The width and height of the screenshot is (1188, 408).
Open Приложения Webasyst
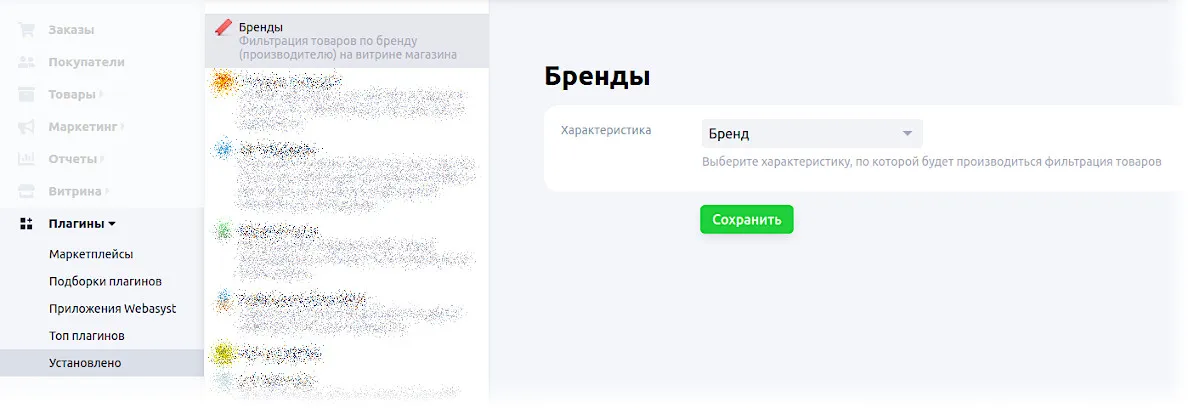pyautogui.click(x=113, y=309)
